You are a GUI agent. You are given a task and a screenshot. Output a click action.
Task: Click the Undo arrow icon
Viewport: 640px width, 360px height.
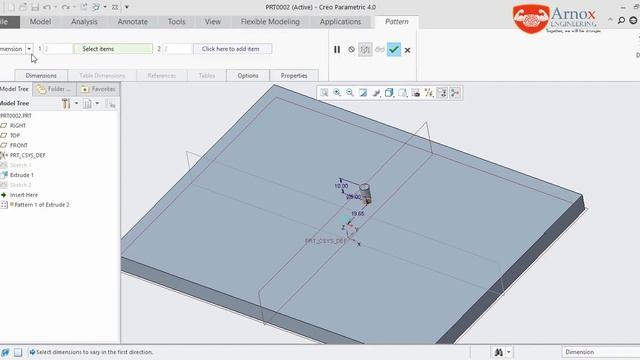(x=47, y=7)
